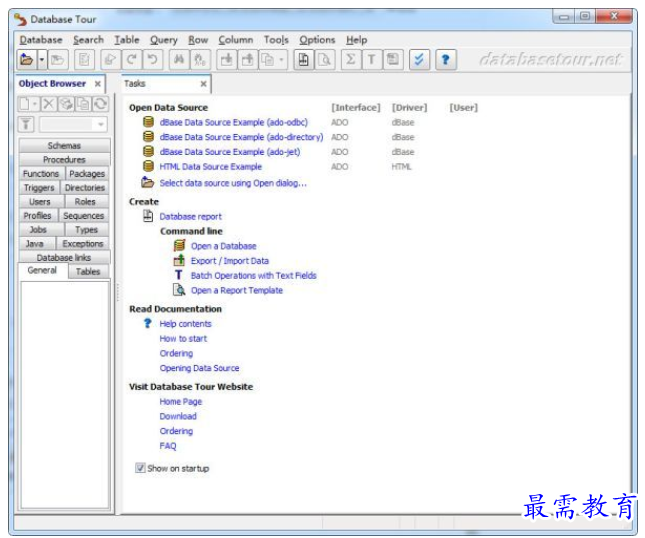The width and height of the screenshot is (645, 538).
Task: Open the Database menu
Action: [x=41, y=40]
